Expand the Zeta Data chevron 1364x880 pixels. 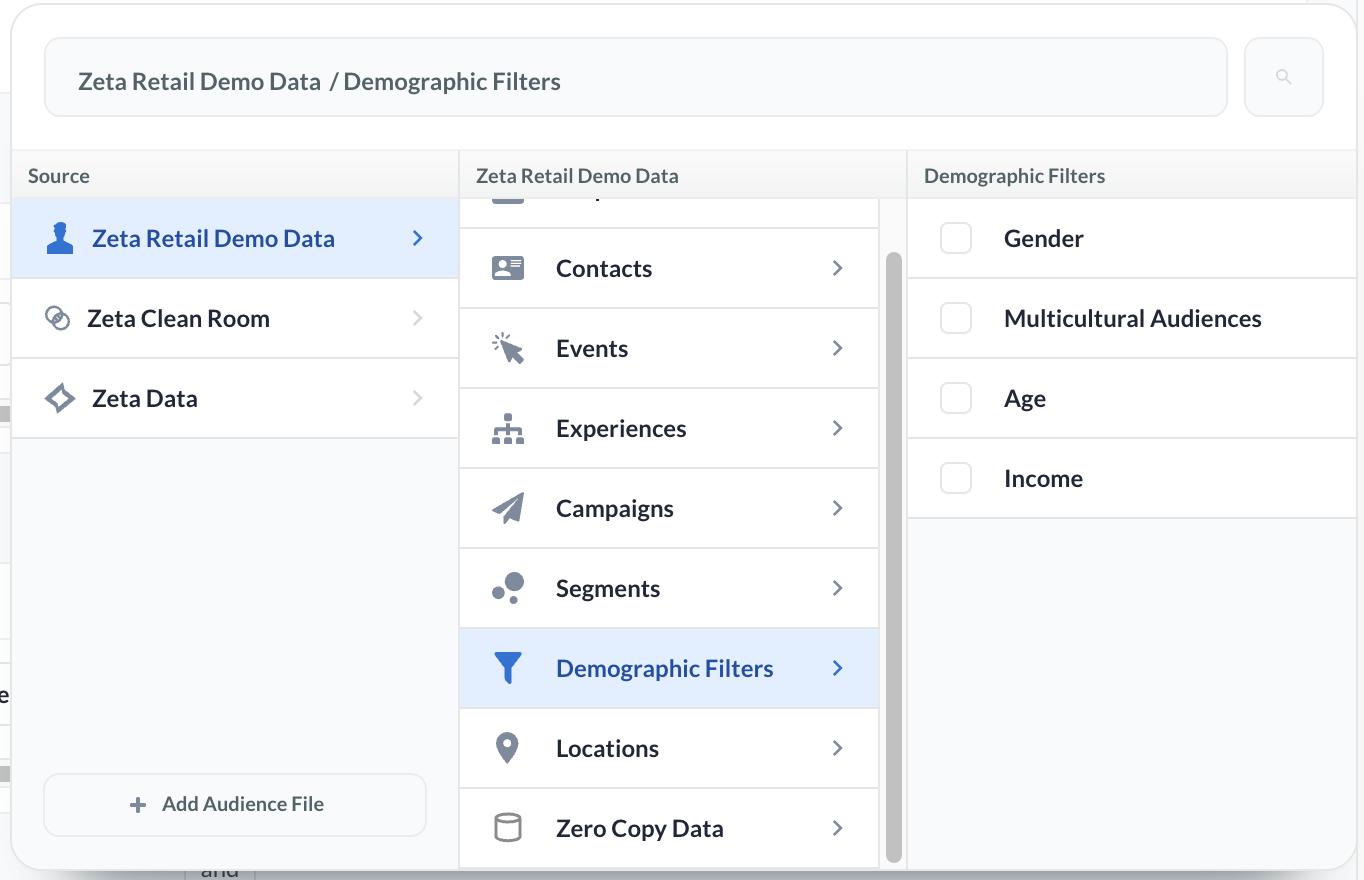pos(418,398)
